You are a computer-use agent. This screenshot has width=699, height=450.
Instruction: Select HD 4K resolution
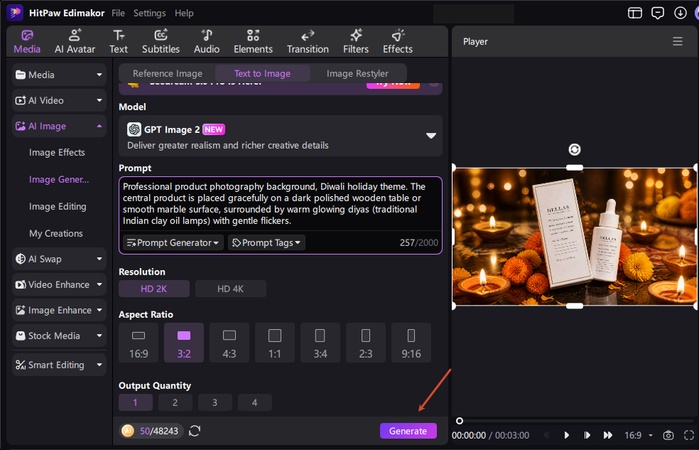point(230,289)
